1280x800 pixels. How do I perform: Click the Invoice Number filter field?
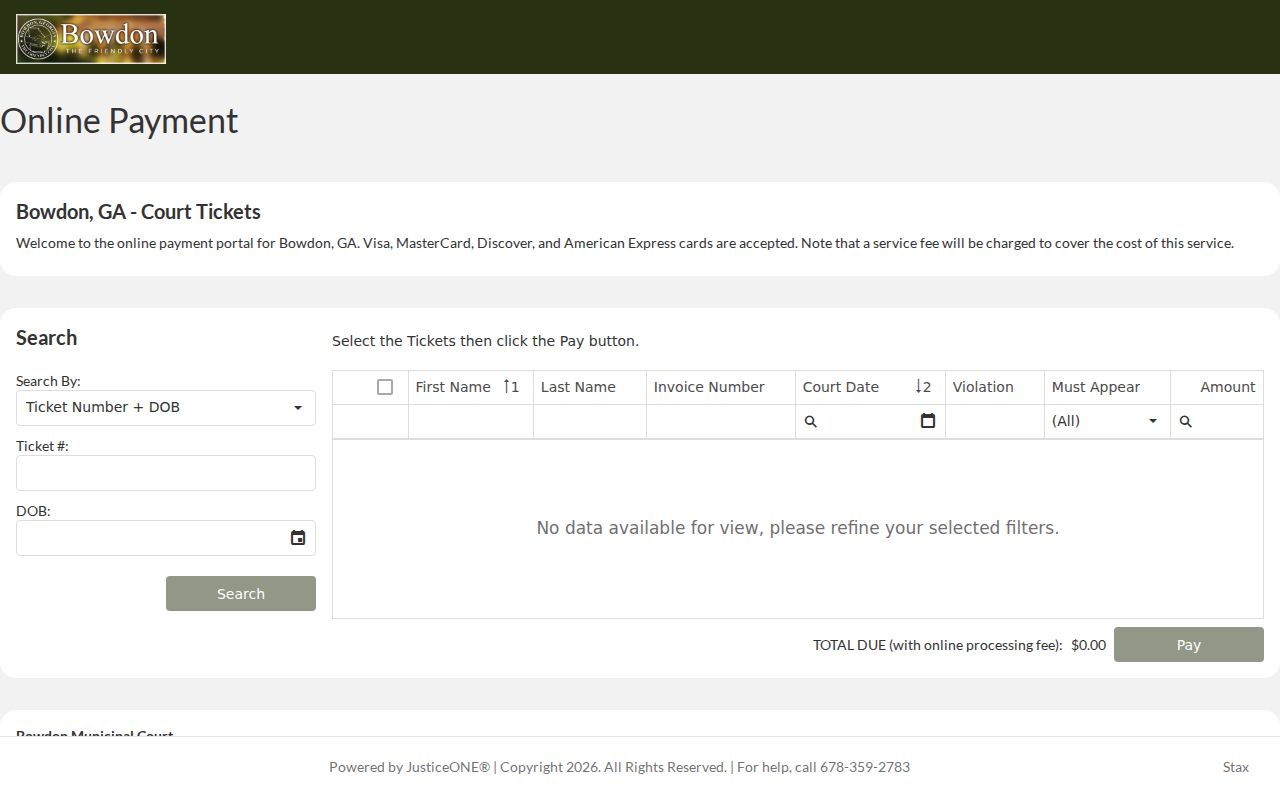(x=721, y=421)
